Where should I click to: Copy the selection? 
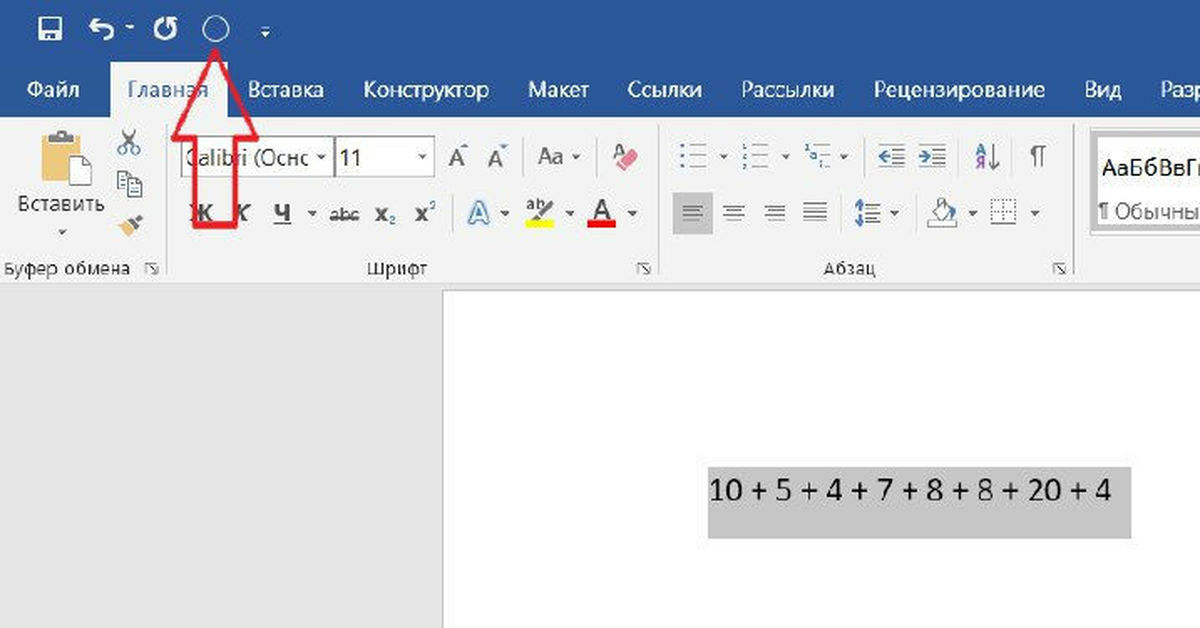(x=129, y=184)
